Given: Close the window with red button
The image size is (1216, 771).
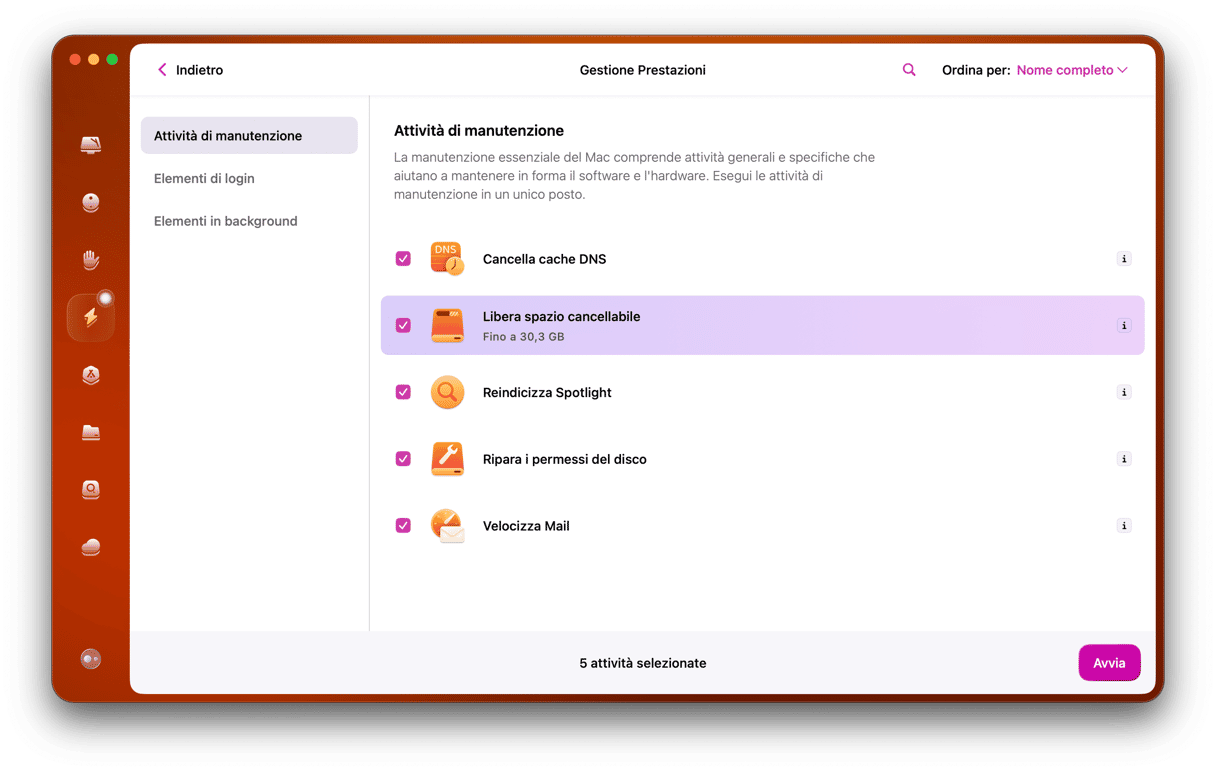Looking at the screenshot, I should (75, 60).
